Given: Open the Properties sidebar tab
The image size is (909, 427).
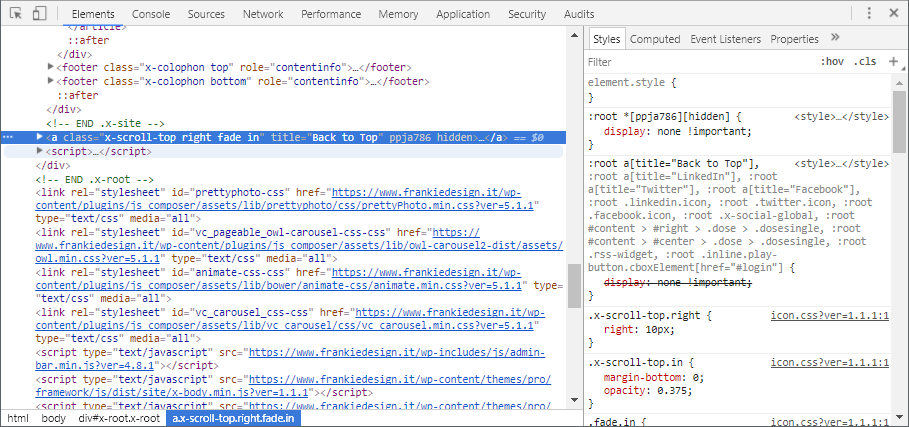Looking at the screenshot, I should (794, 39).
